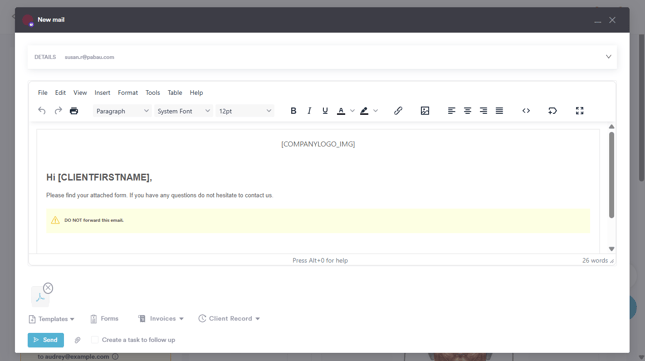
Task: Open the Table menu
Action: coord(175,93)
